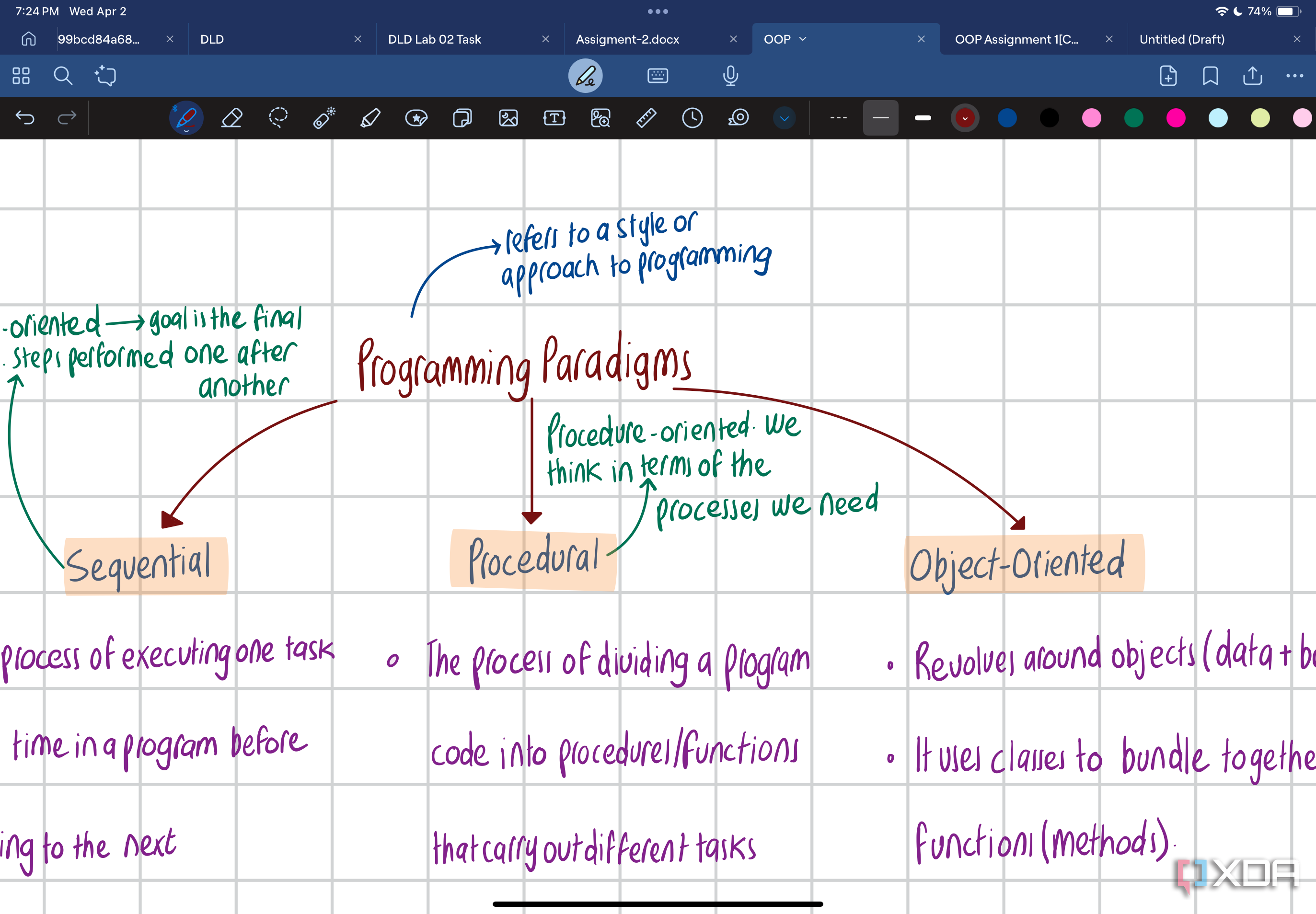Bookmark the current page

click(1210, 76)
